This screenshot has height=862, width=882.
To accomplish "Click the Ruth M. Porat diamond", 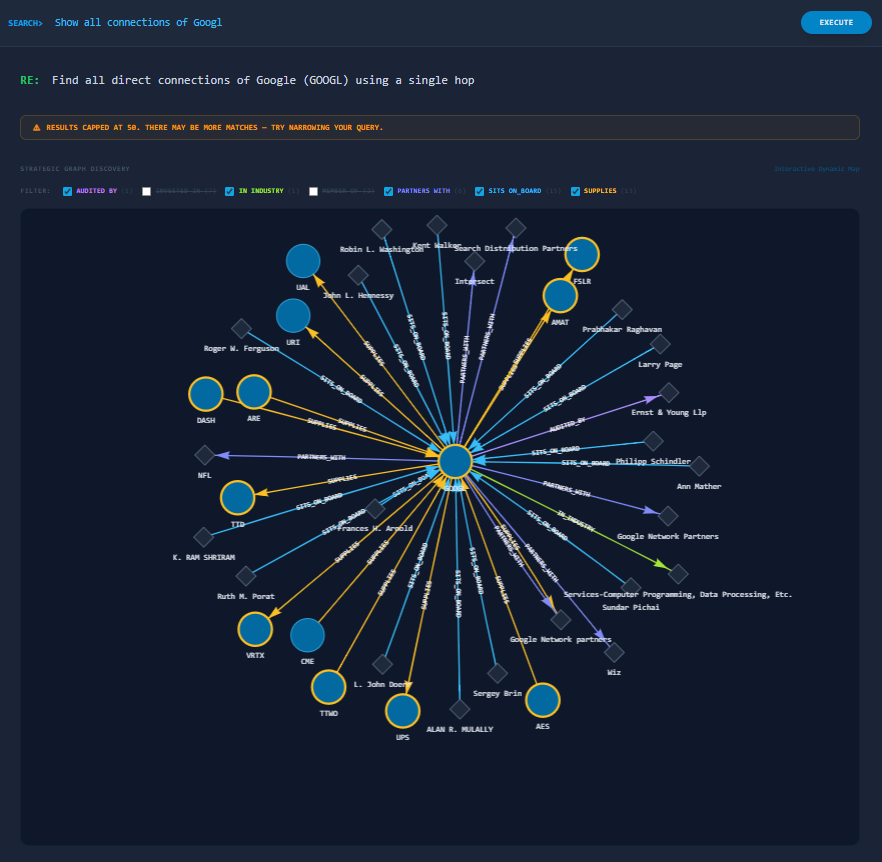I will 246,576.
